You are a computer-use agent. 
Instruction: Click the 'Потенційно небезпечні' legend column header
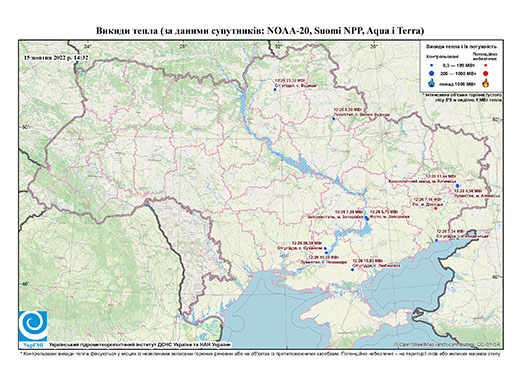[485, 56]
